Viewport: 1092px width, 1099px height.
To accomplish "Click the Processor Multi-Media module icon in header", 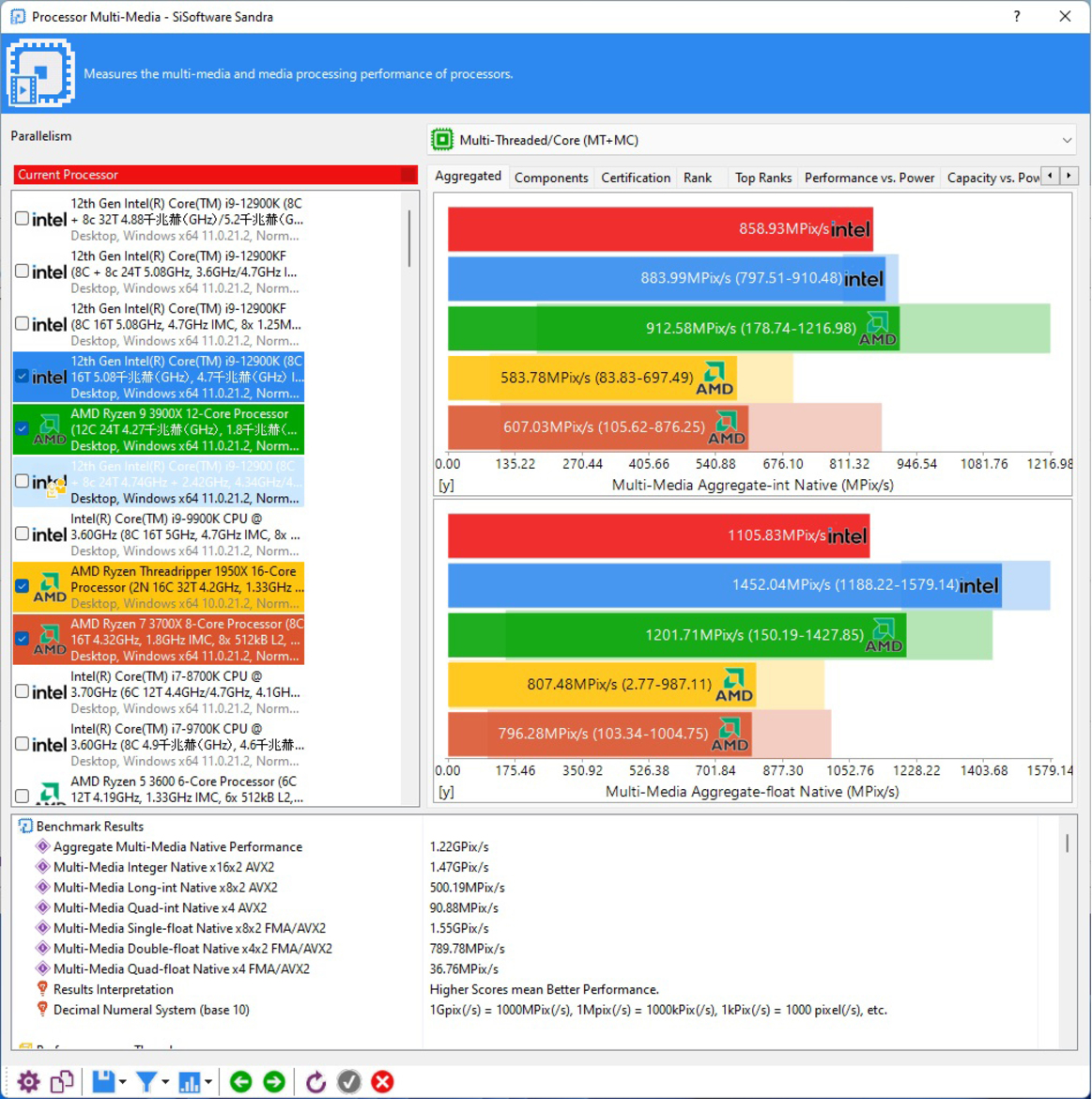I will 40,73.
